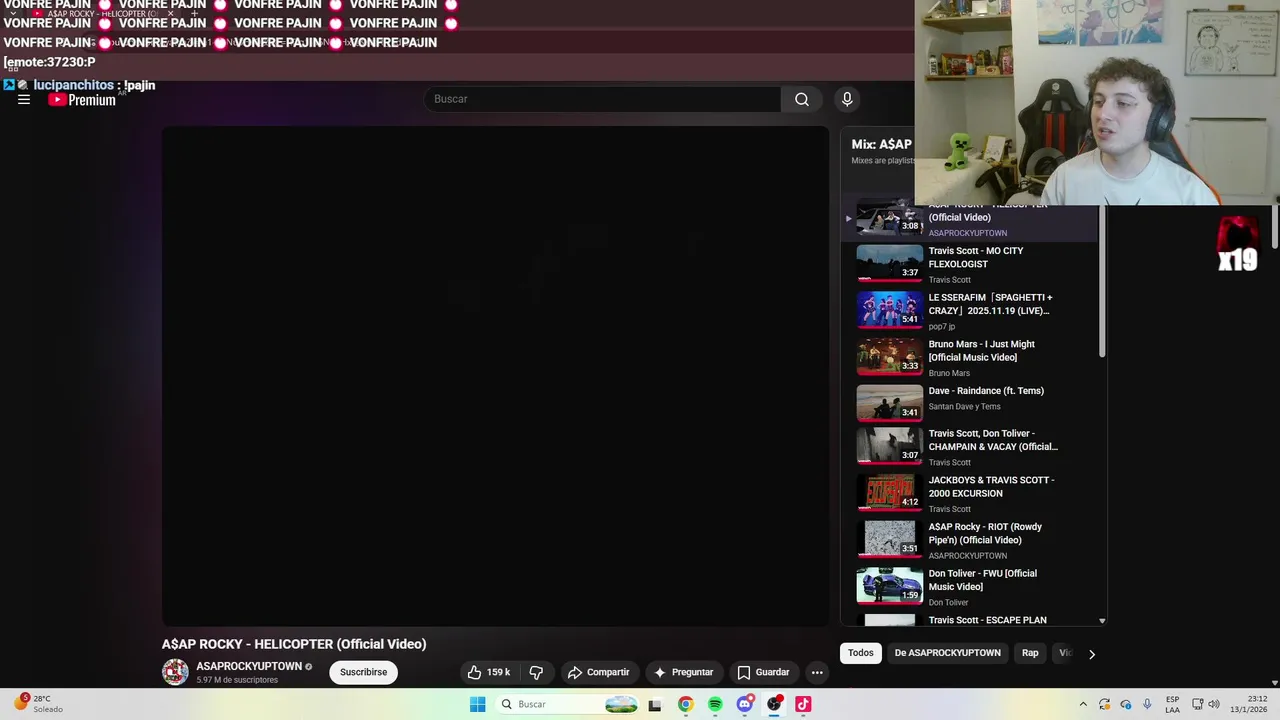
Task: Show more chips with right arrow
Action: (1091, 654)
